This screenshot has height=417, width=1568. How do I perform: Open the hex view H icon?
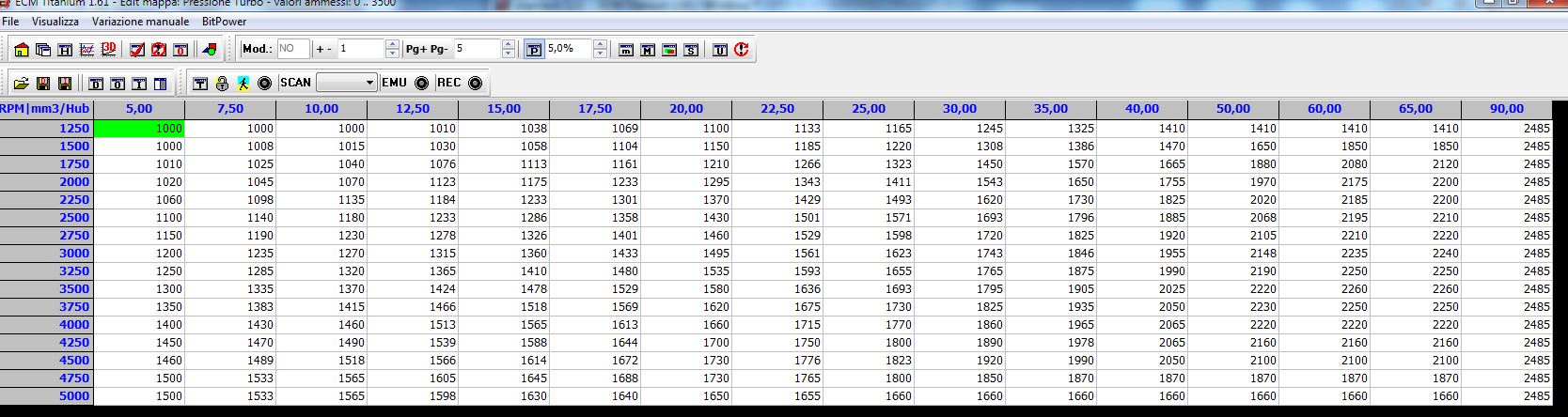pyautogui.click(x=65, y=50)
